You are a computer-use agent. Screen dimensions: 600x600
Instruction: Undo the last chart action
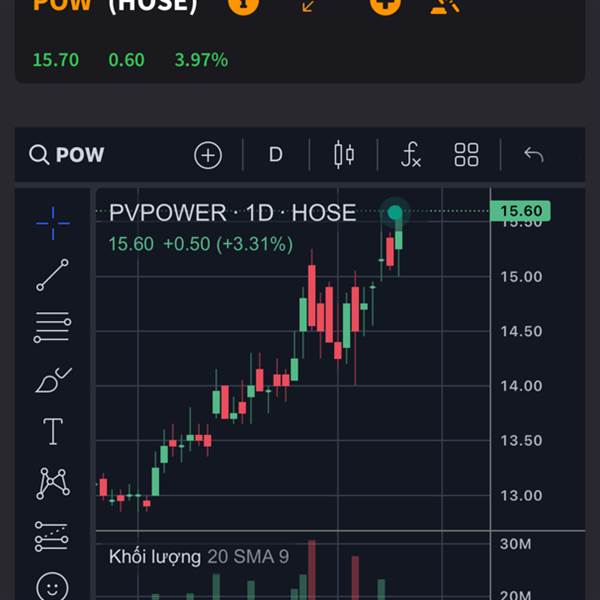pyautogui.click(x=534, y=155)
